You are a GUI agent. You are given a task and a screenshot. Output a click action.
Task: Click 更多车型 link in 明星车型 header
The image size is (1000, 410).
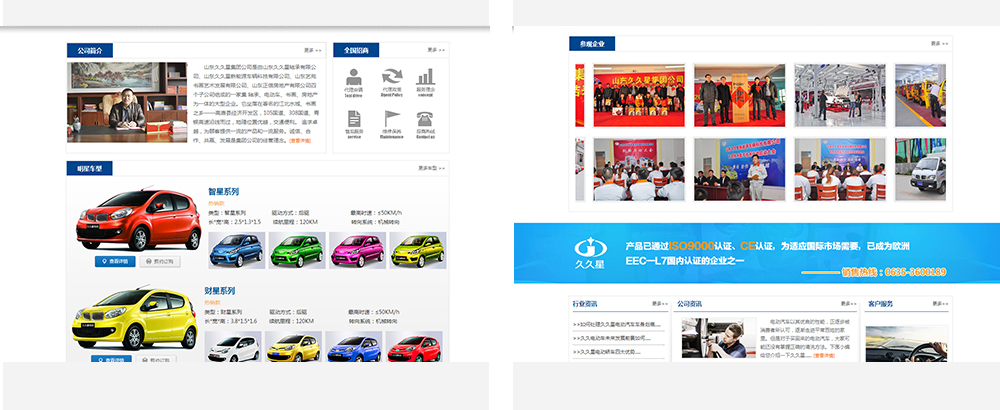(x=432, y=168)
